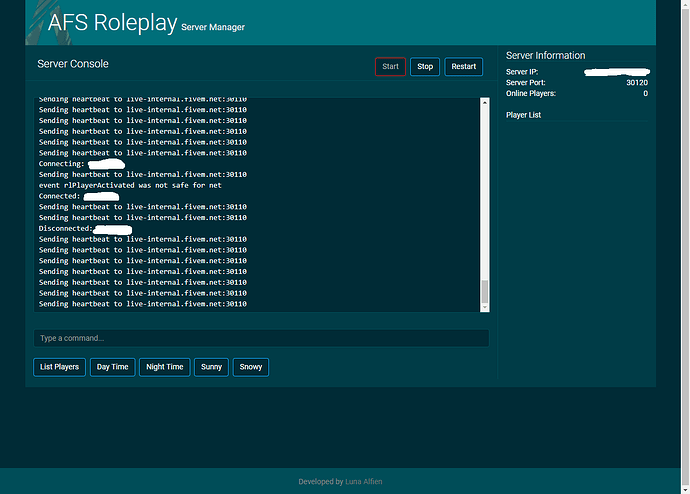
Task: Select the AFS Roleplay title
Action: pyautogui.click(x=112, y=22)
